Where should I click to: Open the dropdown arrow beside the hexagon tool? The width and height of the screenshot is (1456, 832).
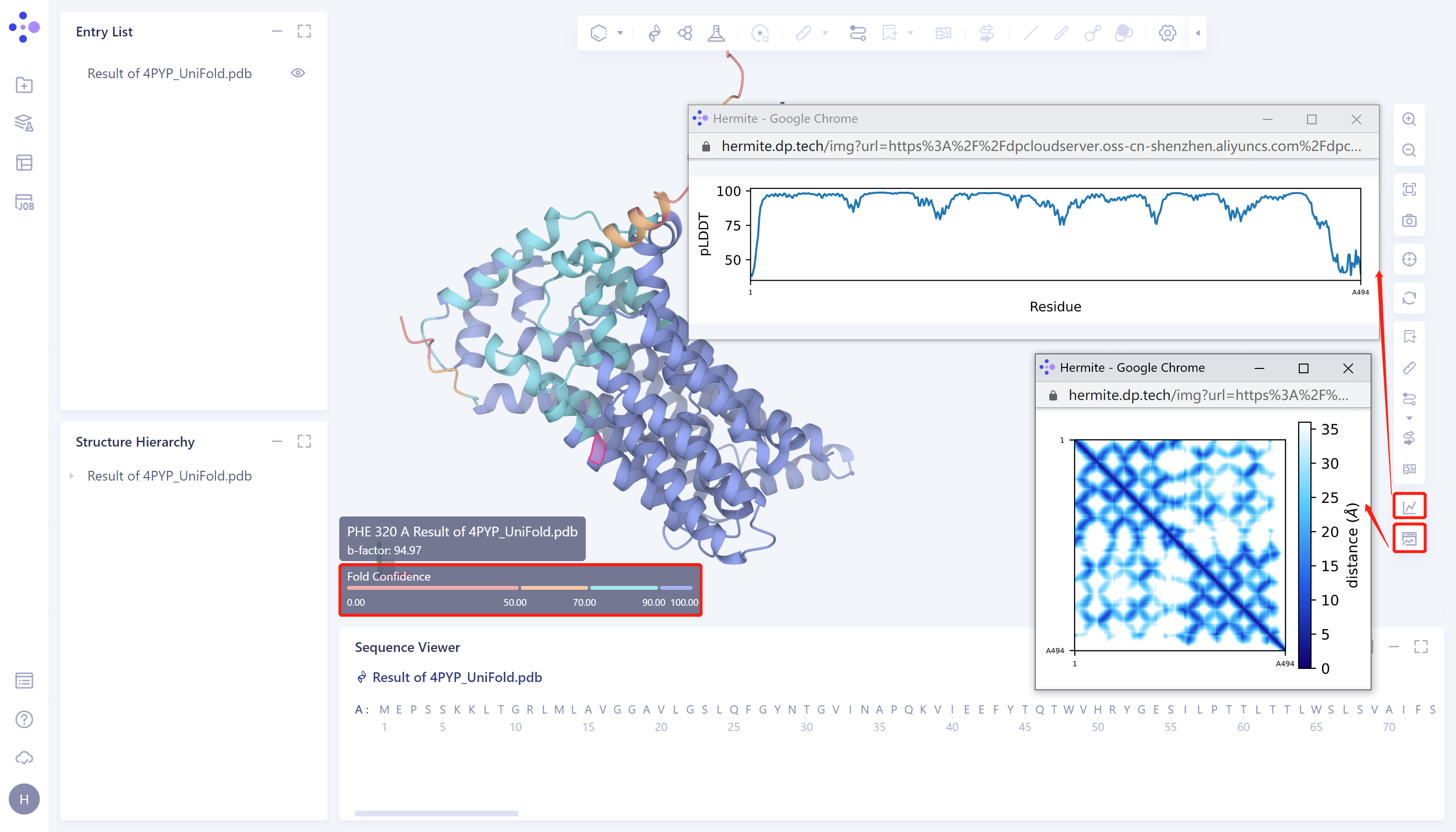(620, 33)
